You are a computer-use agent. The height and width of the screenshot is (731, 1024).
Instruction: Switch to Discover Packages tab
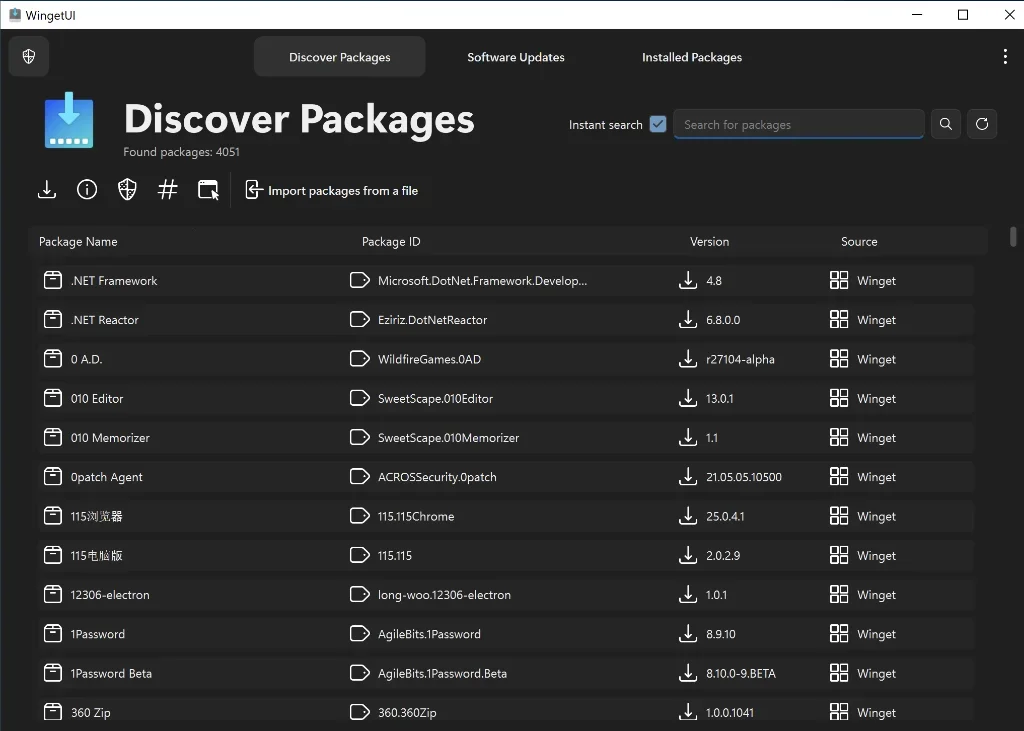(x=340, y=57)
